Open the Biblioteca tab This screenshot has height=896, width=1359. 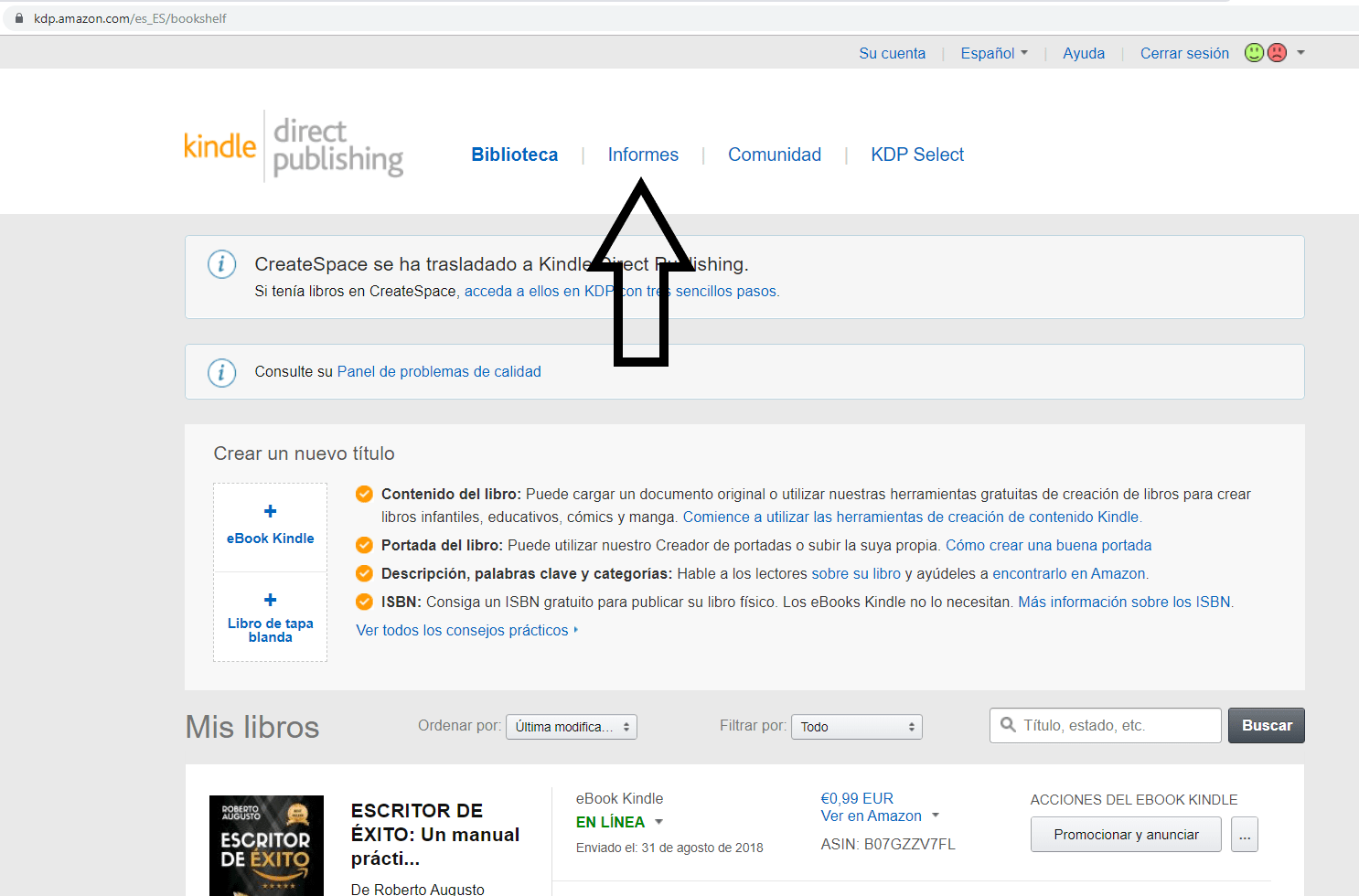[x=515, y=155]
